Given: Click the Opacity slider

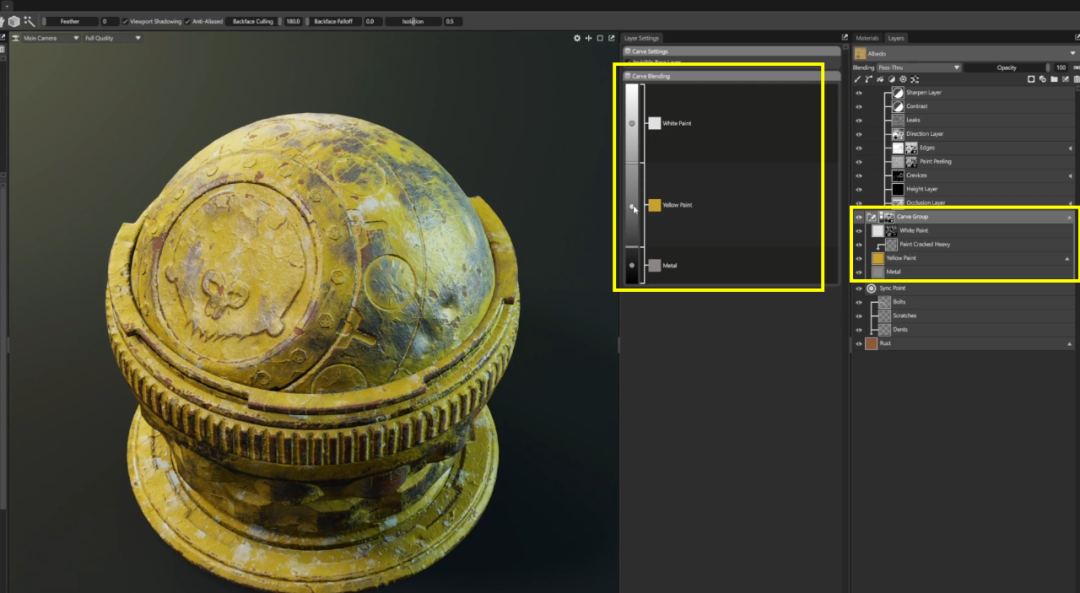Looking at the screenshot, I should click(x=1006, y=67).
